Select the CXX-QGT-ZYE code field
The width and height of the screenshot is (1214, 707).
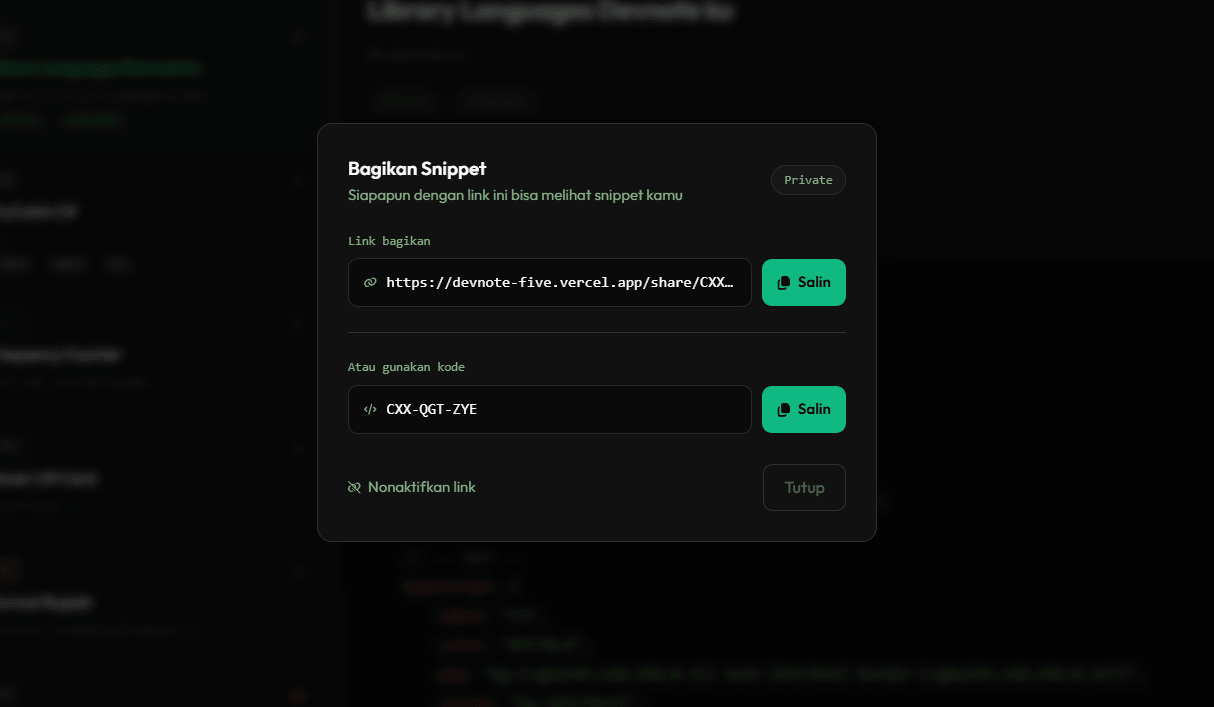[549, 409]
